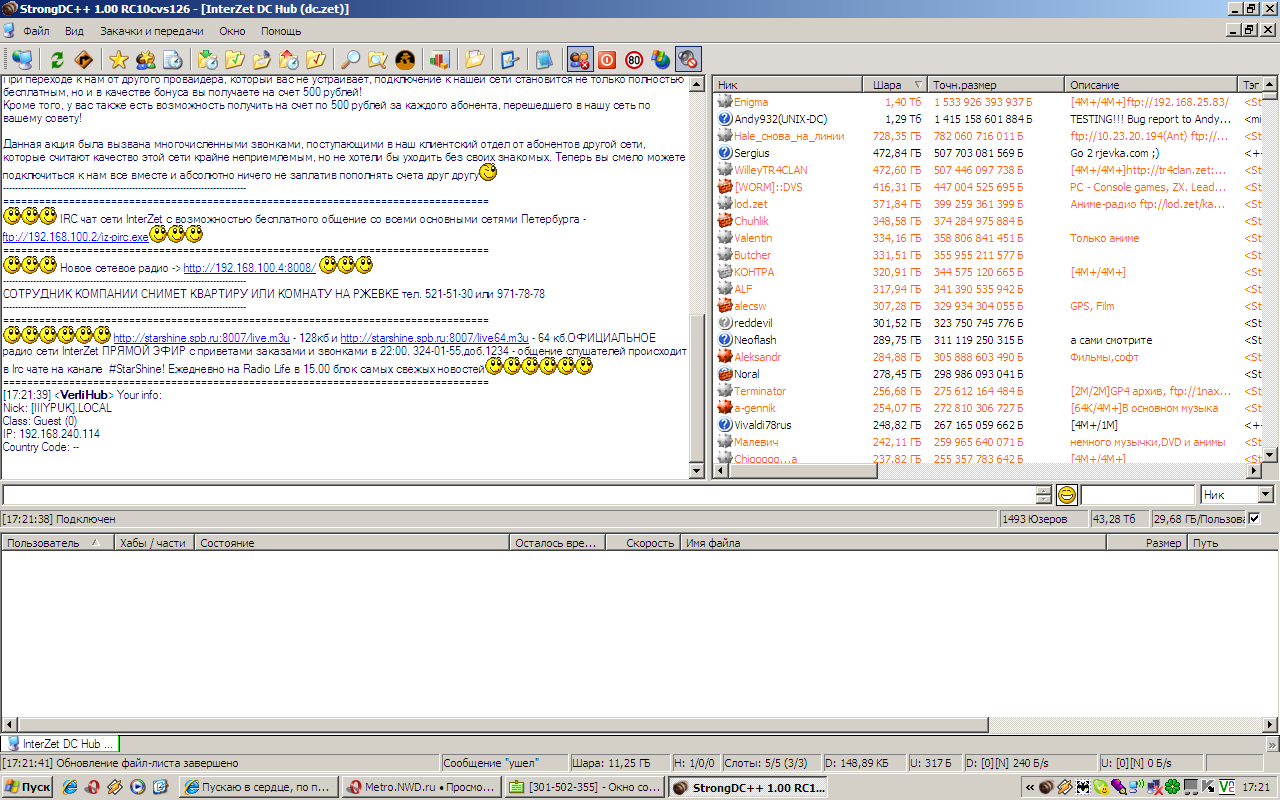Click the emoticon smiley button beside chat input

click(1067, 495)
